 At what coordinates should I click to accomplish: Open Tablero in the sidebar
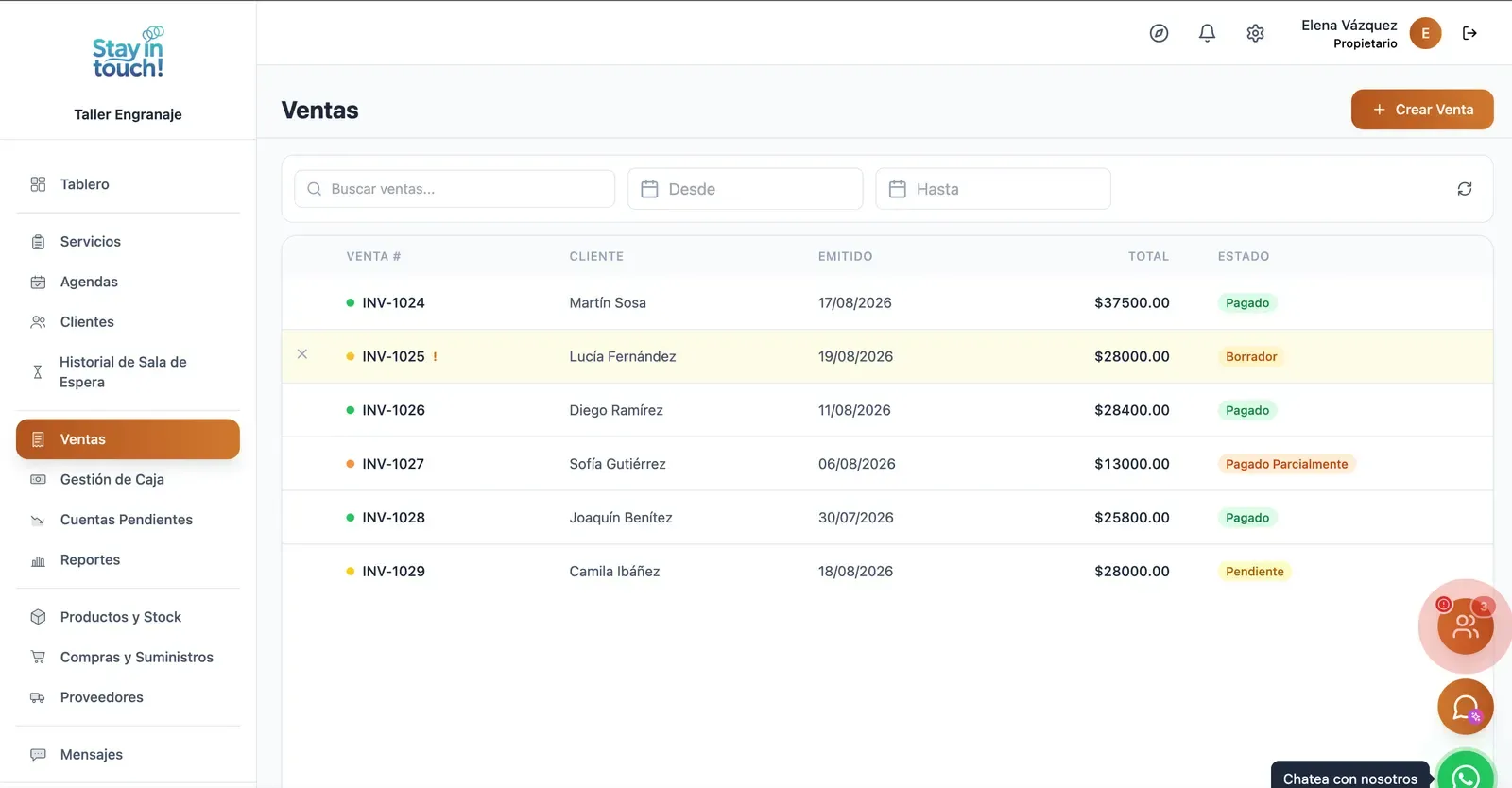tap(129, 184)
